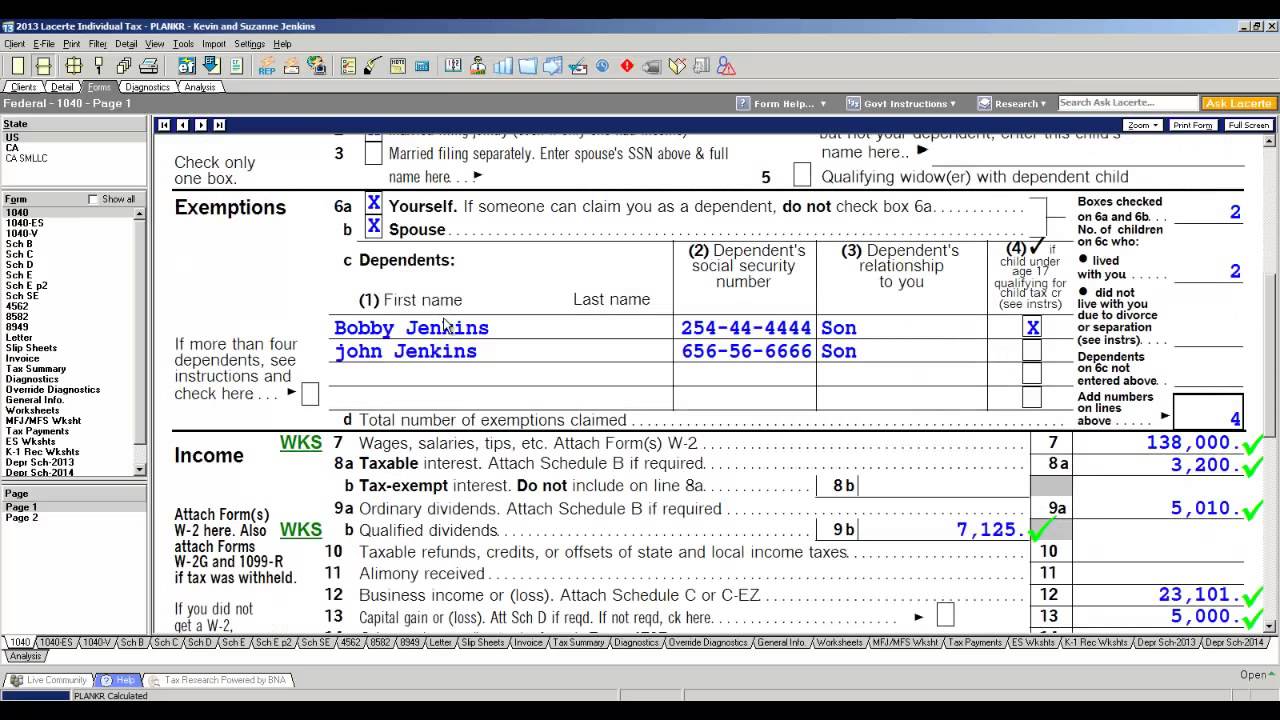Screen dimensions: 1280x720
Task: Click the checklist toolbar icon
Action: (x=348, y=66)
